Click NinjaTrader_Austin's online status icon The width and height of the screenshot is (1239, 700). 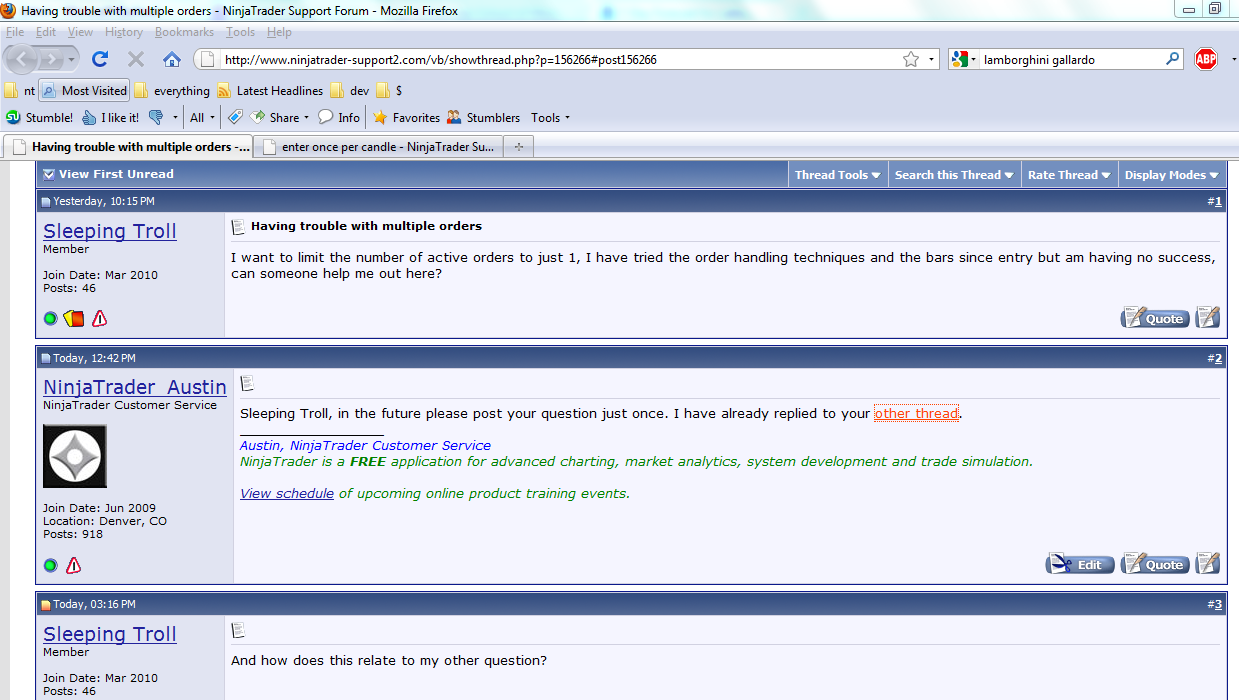pyautogui.click(x=50, y=566)
